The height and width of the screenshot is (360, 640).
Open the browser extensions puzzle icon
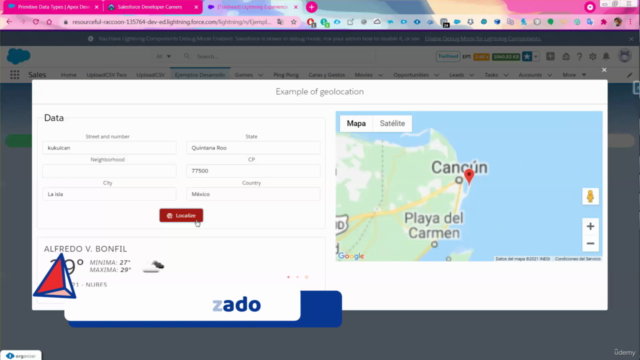point(603,22)
